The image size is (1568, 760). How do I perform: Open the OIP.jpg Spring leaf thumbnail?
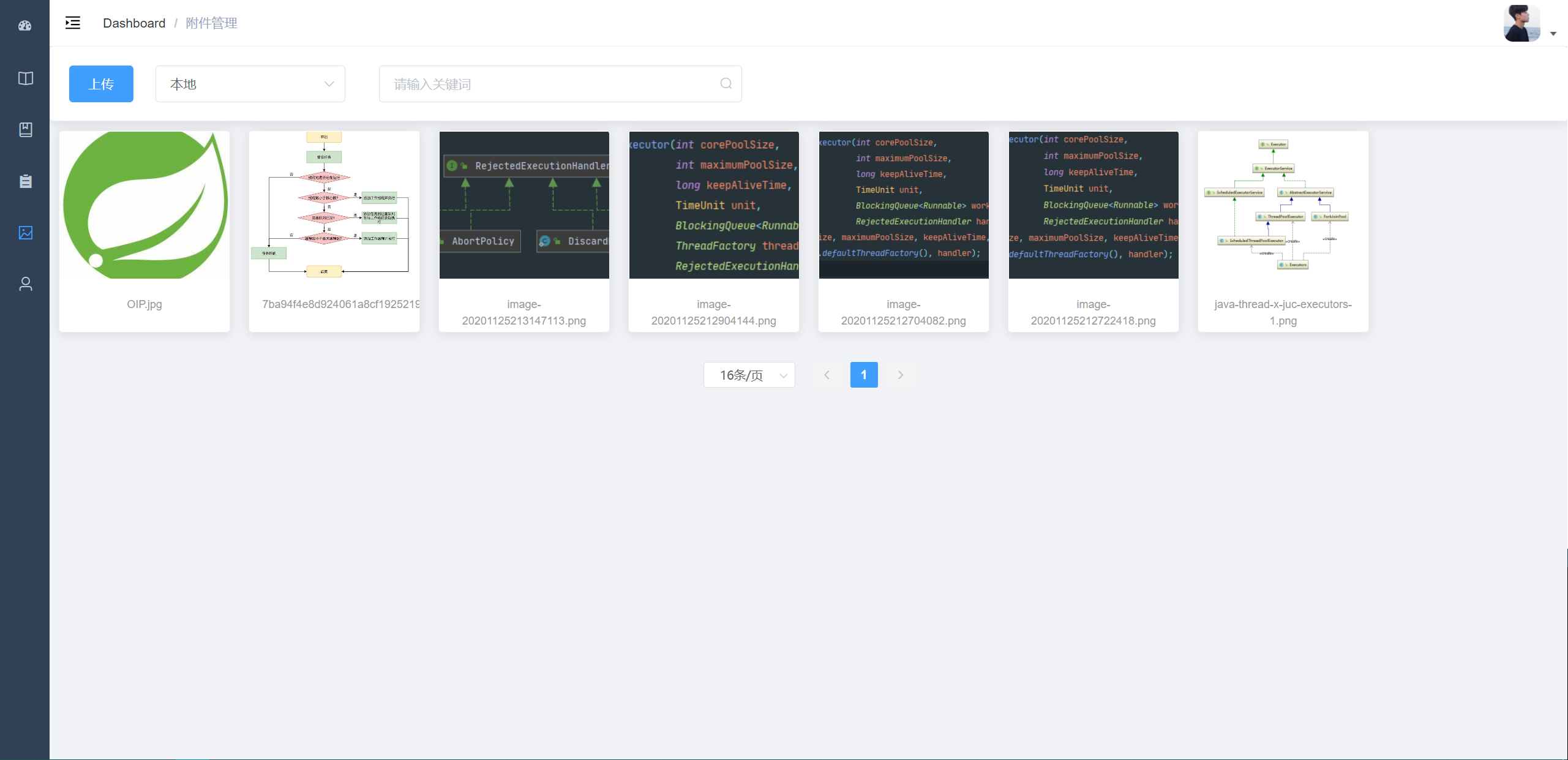(144, 206)
